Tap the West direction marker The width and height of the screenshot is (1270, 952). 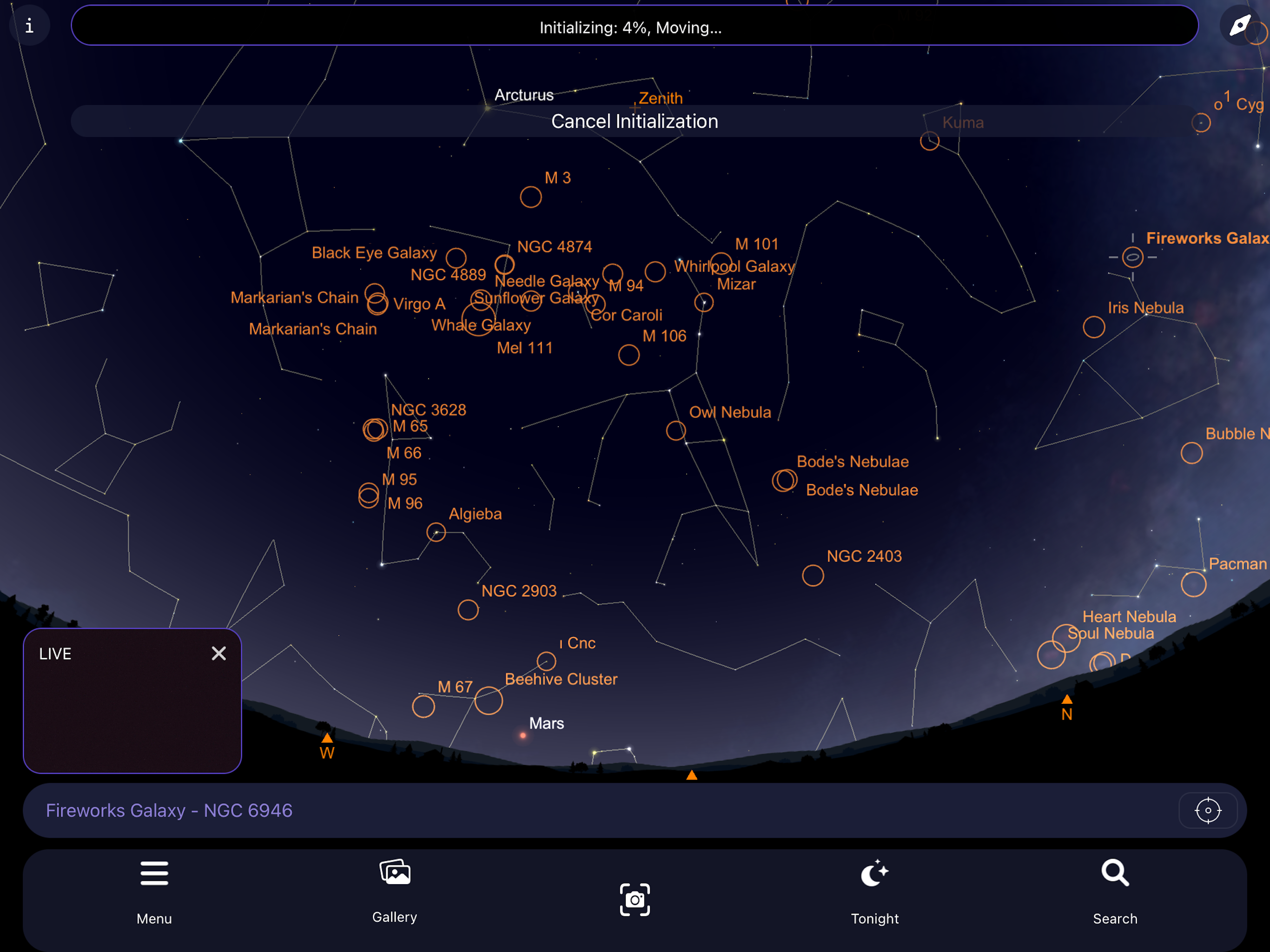pyautogui.click(x=327, y=746)
